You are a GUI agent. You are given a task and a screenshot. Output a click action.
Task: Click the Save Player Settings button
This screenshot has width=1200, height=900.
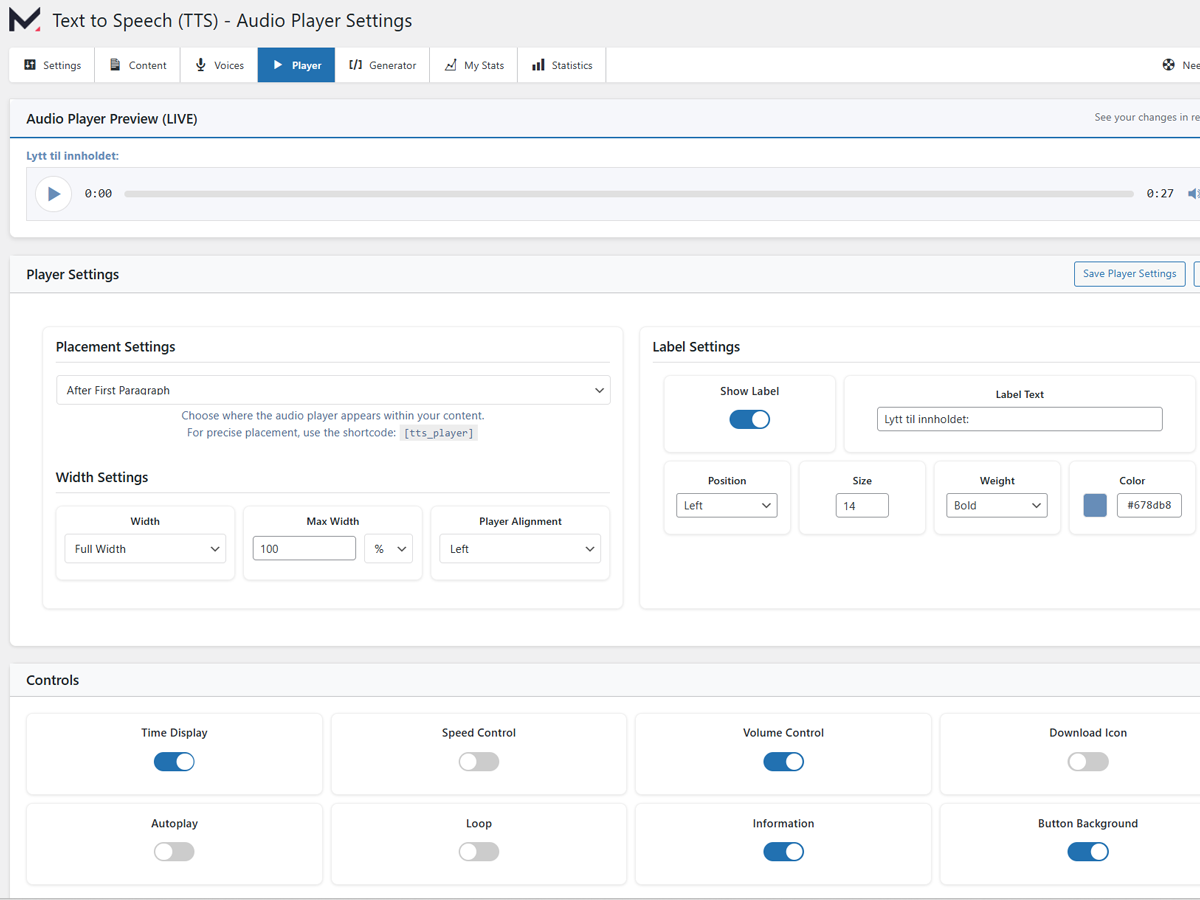(x=1130, y=274)
